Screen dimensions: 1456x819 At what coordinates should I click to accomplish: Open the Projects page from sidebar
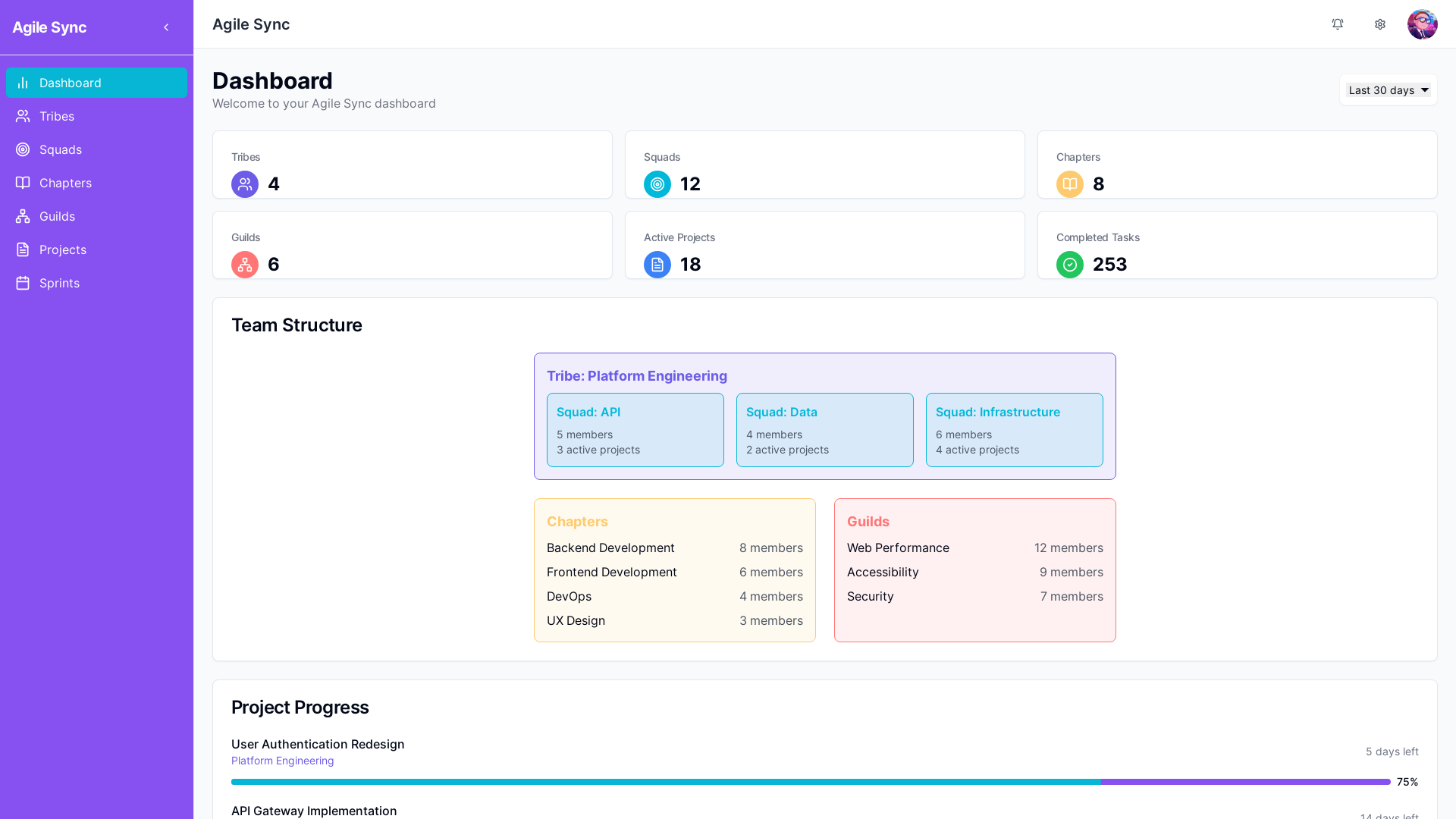(x=96, y=249)
